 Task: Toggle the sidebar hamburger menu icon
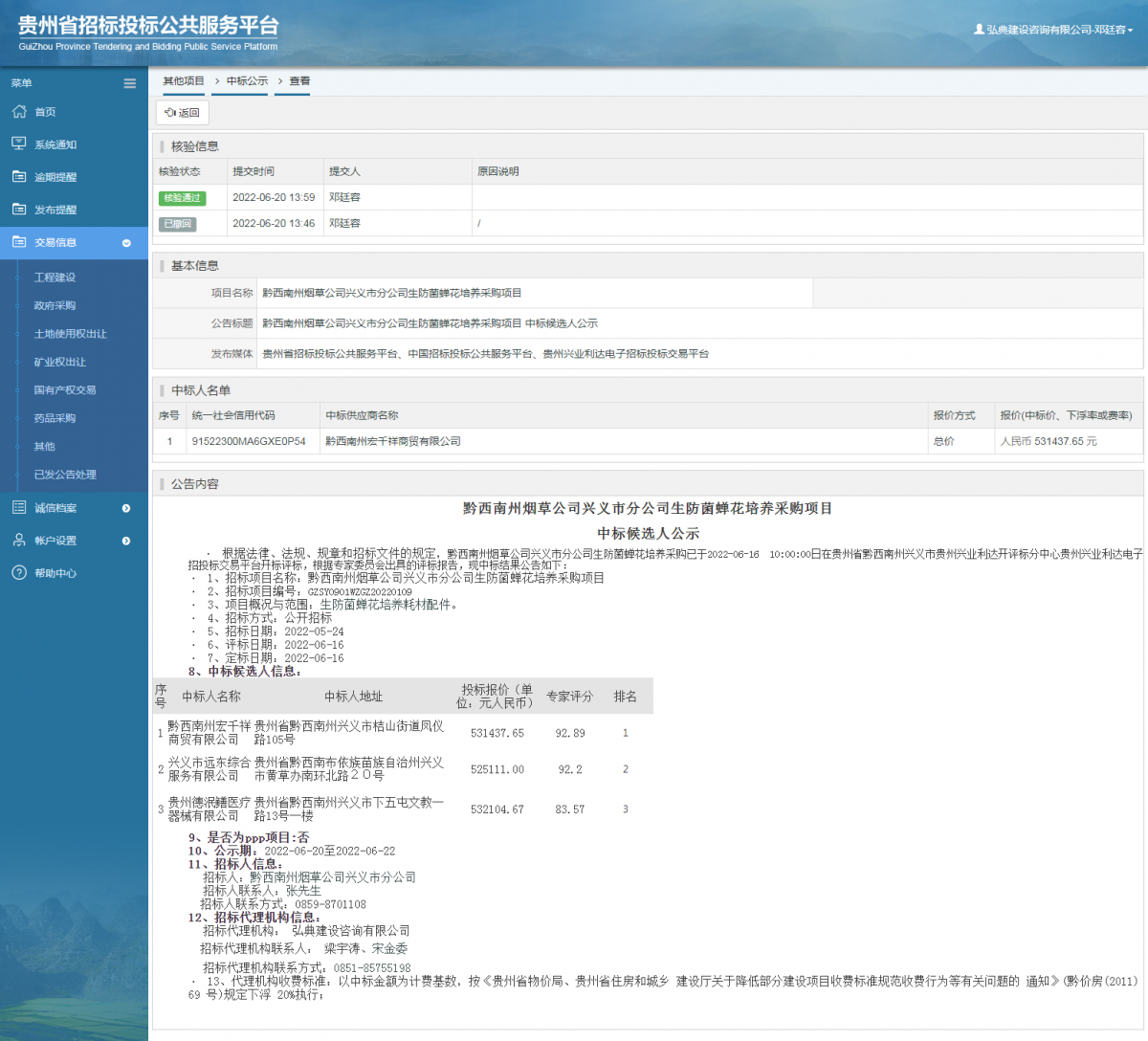130,83
